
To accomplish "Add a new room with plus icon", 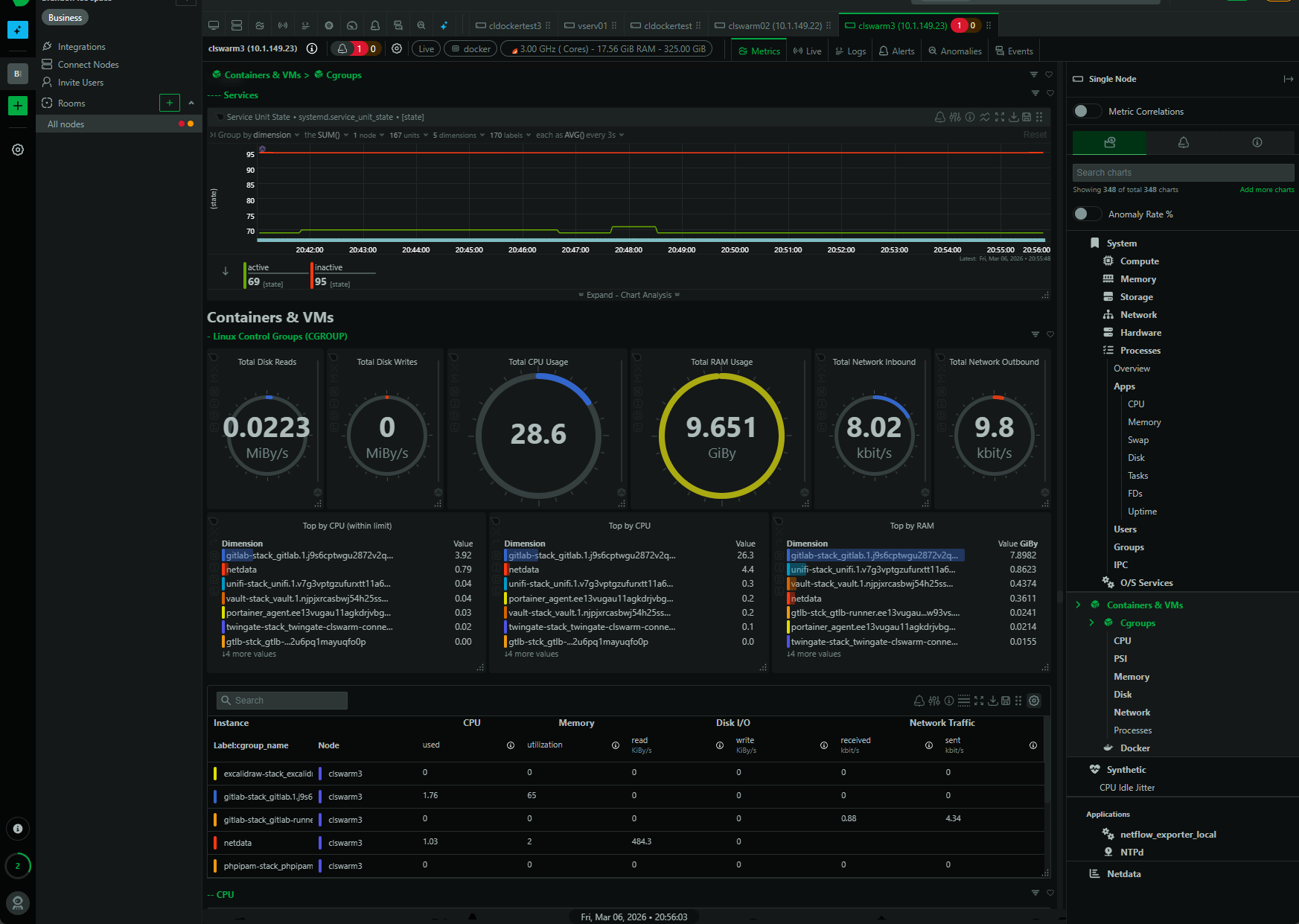I will click(x=170, y=103).
